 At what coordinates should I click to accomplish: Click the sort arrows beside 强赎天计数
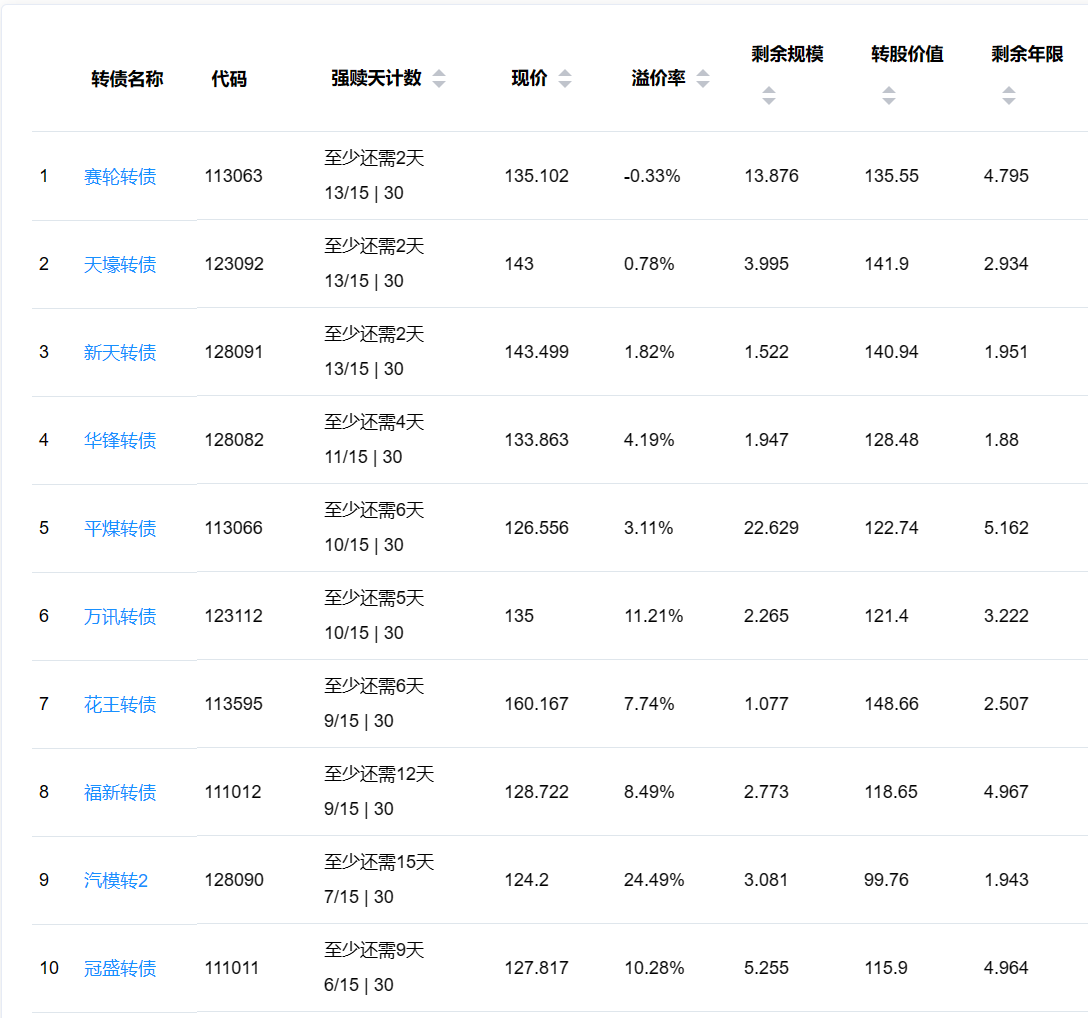[x=438, y=79]
